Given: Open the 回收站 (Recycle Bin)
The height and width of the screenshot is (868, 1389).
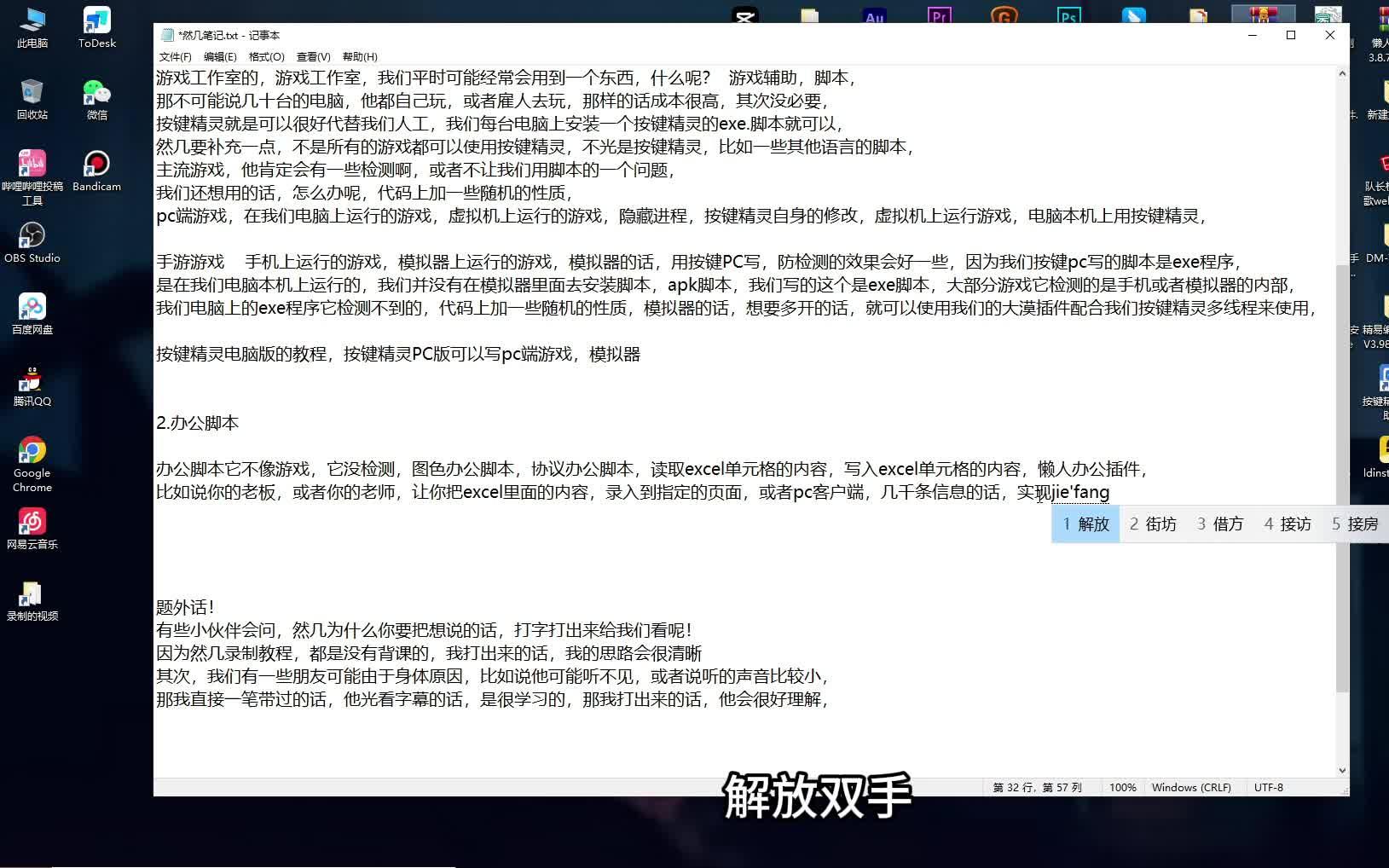Looking at the screenshot, I should (x=32, y=95).
